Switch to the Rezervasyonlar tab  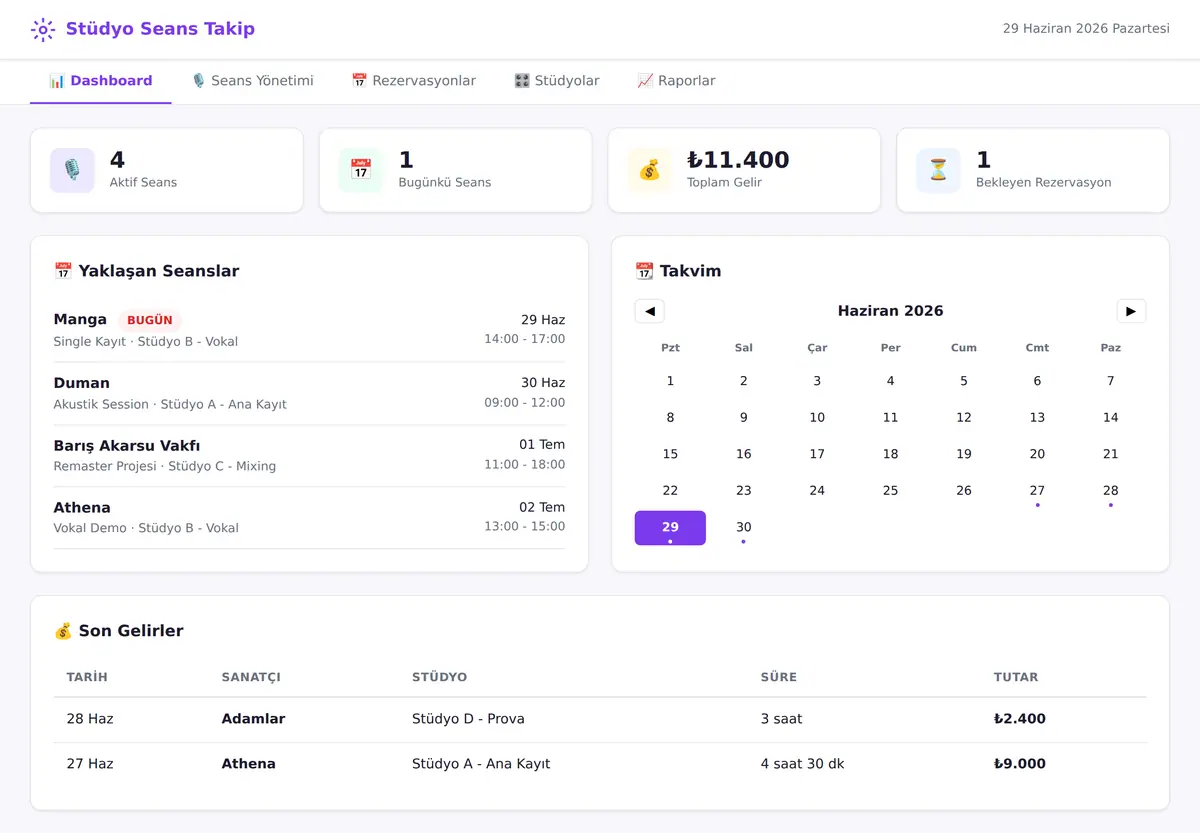tap(413, 81)
